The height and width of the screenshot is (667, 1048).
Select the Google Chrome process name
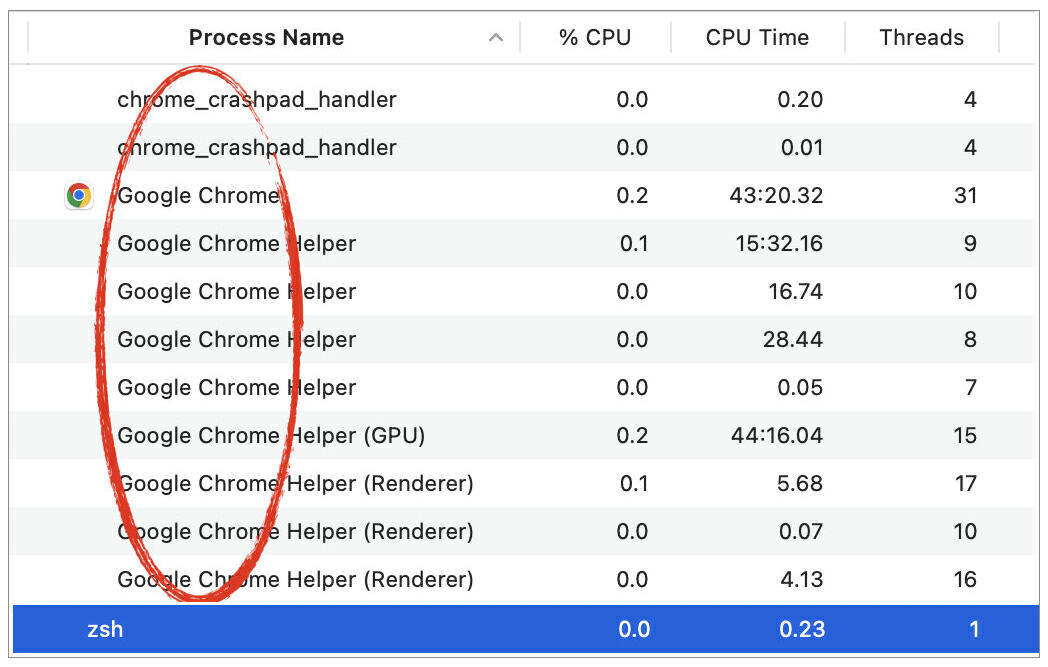pyautogui.click(x=198, y=196)
